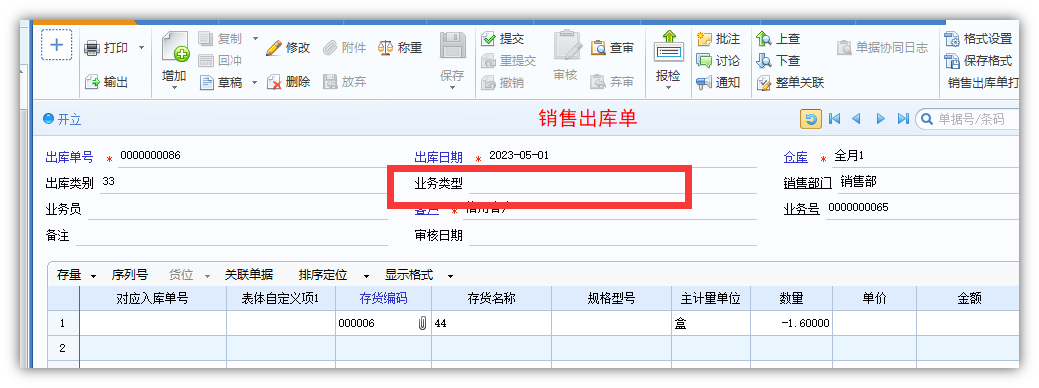Expand the 打印 dropdown arrow
The width and height of the screenshot is (1039, 388).
pos(141,48)
